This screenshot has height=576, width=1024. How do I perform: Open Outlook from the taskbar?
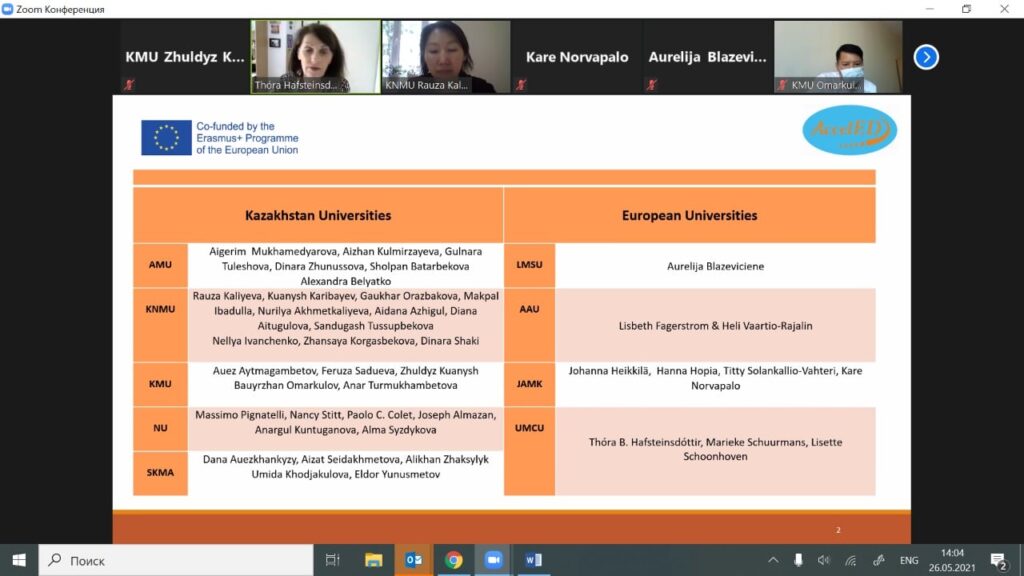(x=413, y=560)
